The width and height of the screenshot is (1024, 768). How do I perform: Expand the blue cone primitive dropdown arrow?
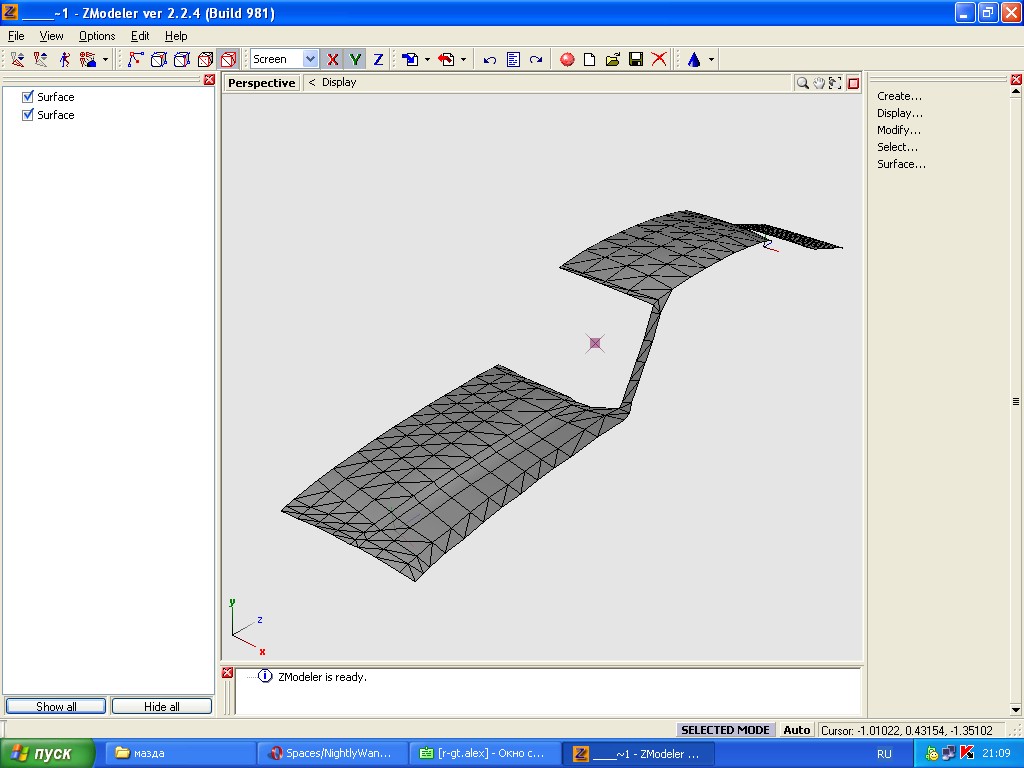pos(711,60)
